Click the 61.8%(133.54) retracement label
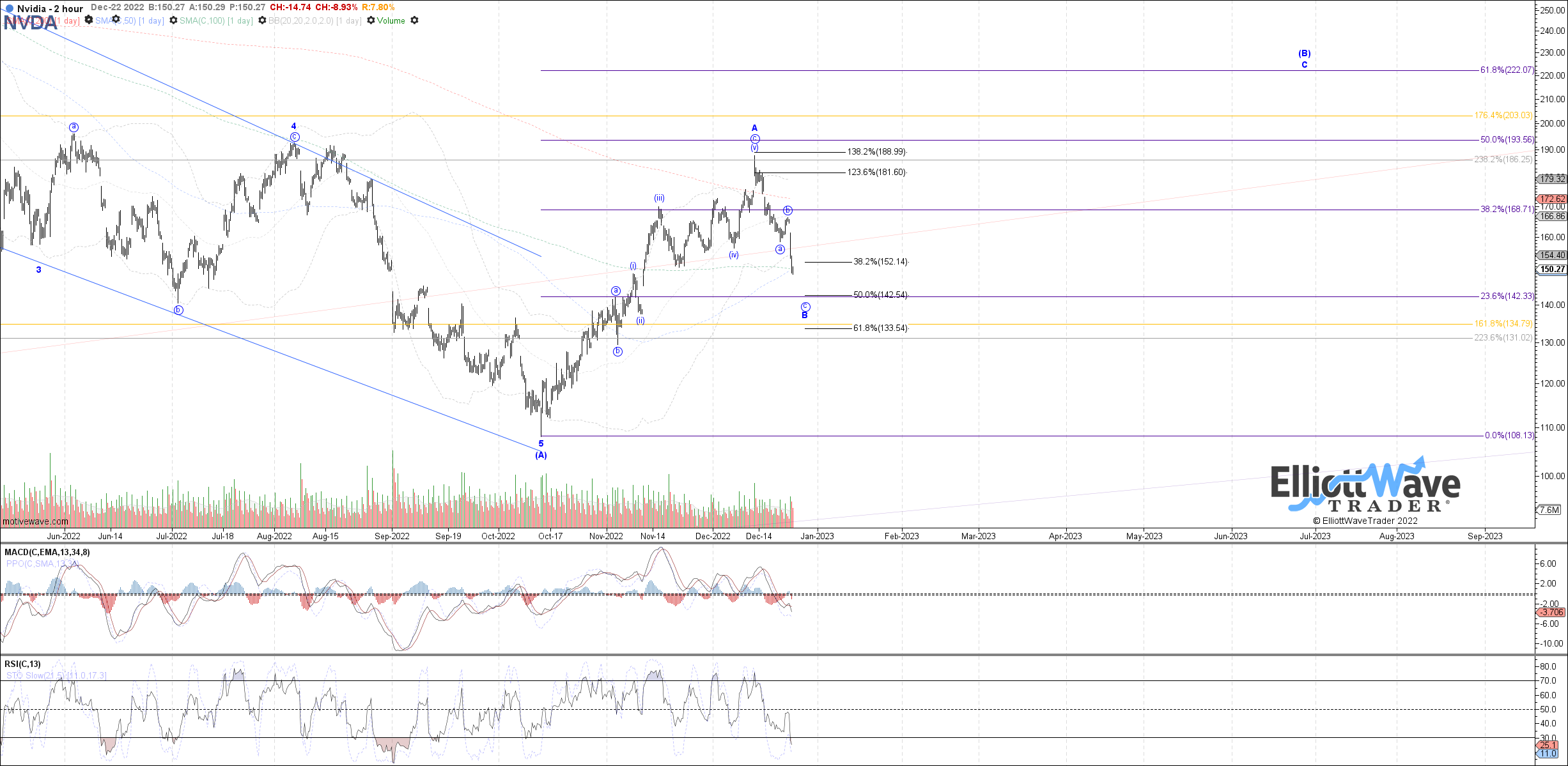This screenshot has width=1568, height=766. [x=880, y=328]
